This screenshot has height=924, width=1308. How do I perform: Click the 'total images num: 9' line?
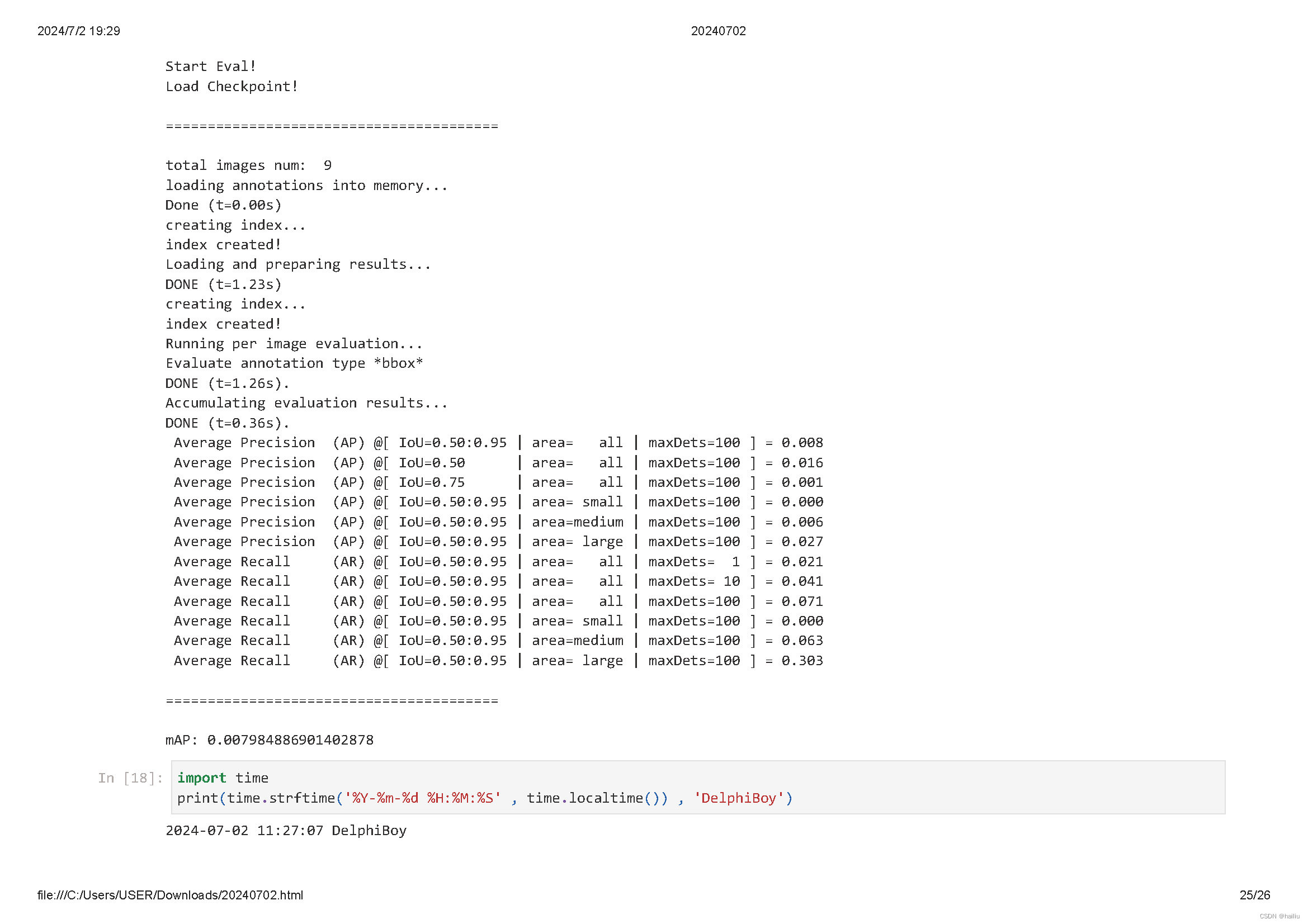[248, 165]
